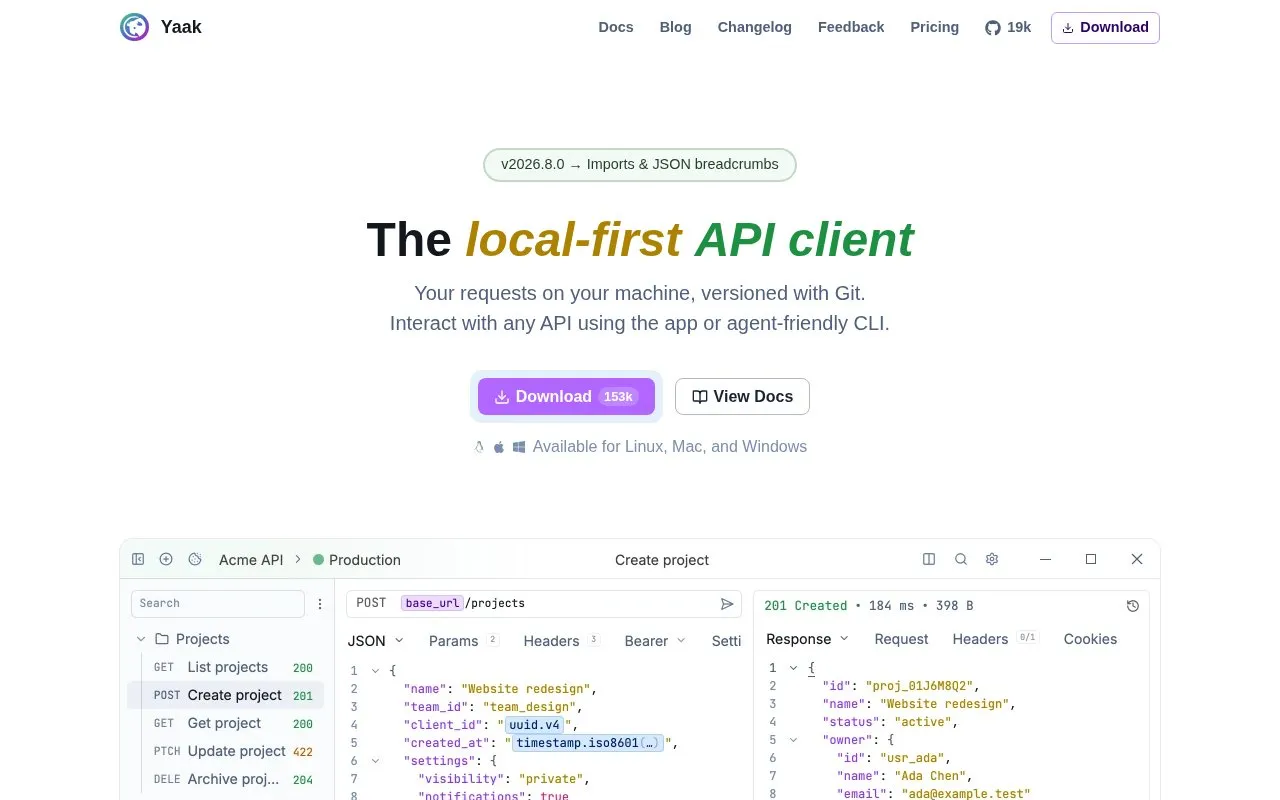Viewport: 1280px width, 800px height.
Task: Fold request body line 1 brace
Action: (x=375, y=670)
